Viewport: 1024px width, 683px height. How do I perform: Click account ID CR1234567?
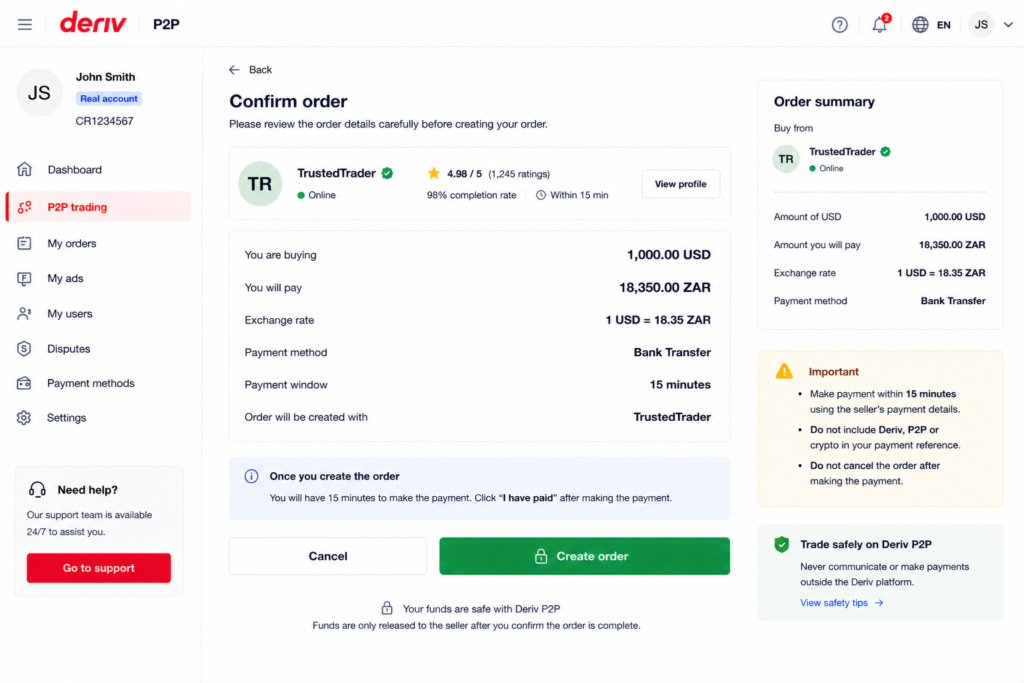click(104, 121)
